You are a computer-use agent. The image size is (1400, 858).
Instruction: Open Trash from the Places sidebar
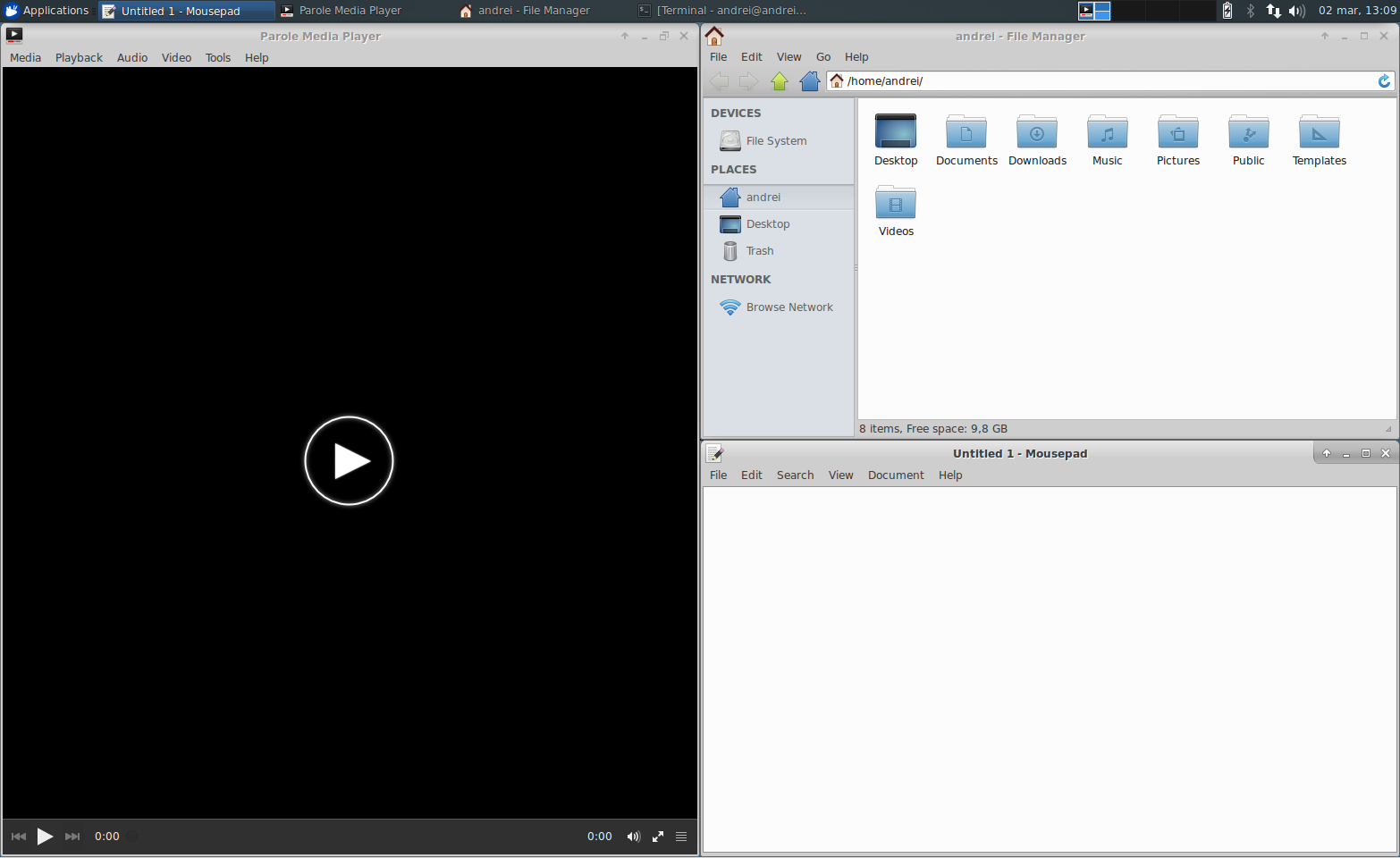point(758,250)
